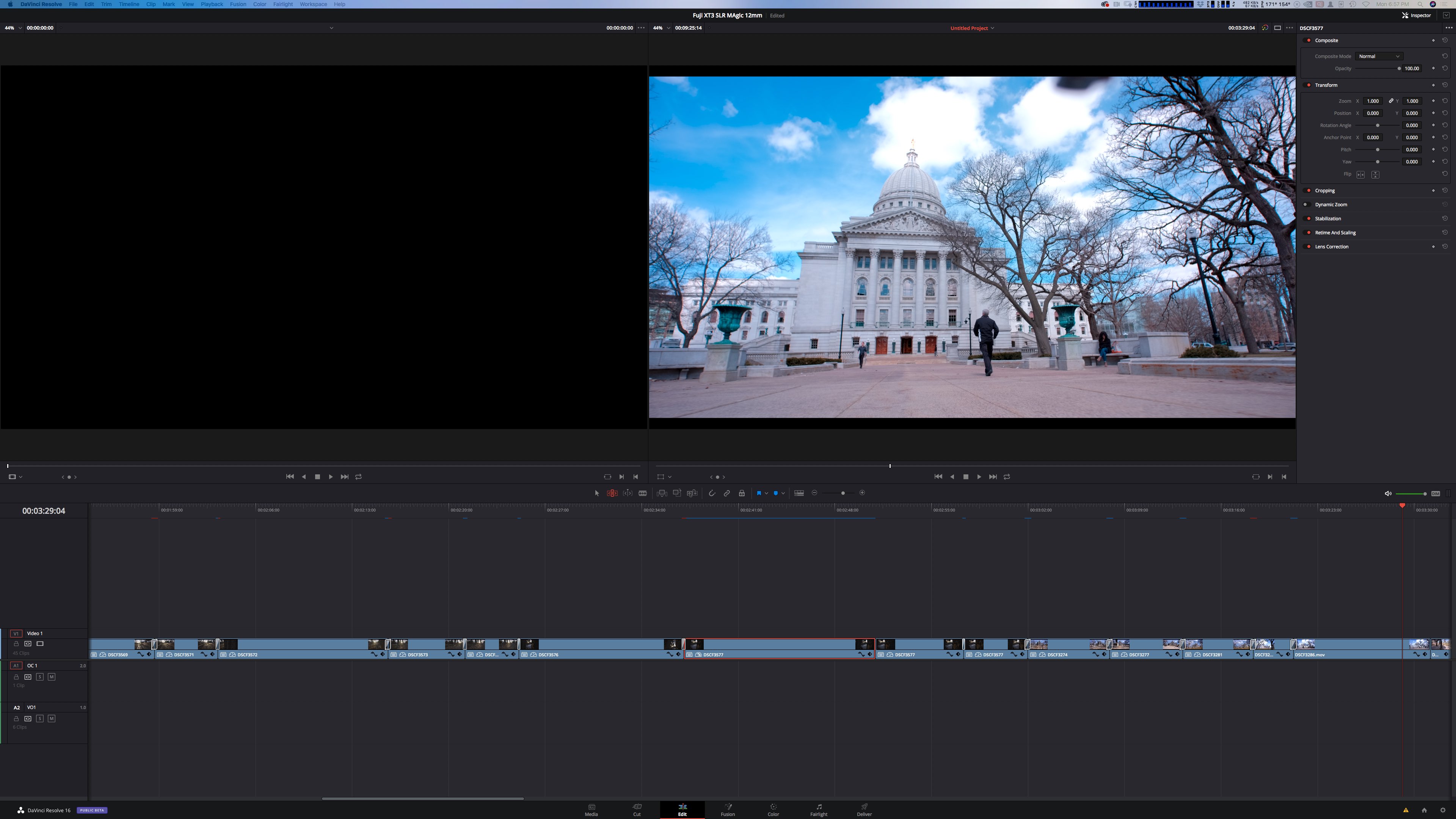
Task: Toggle Auto Track Selector on Video 1
Action: [x=28, y=643]
